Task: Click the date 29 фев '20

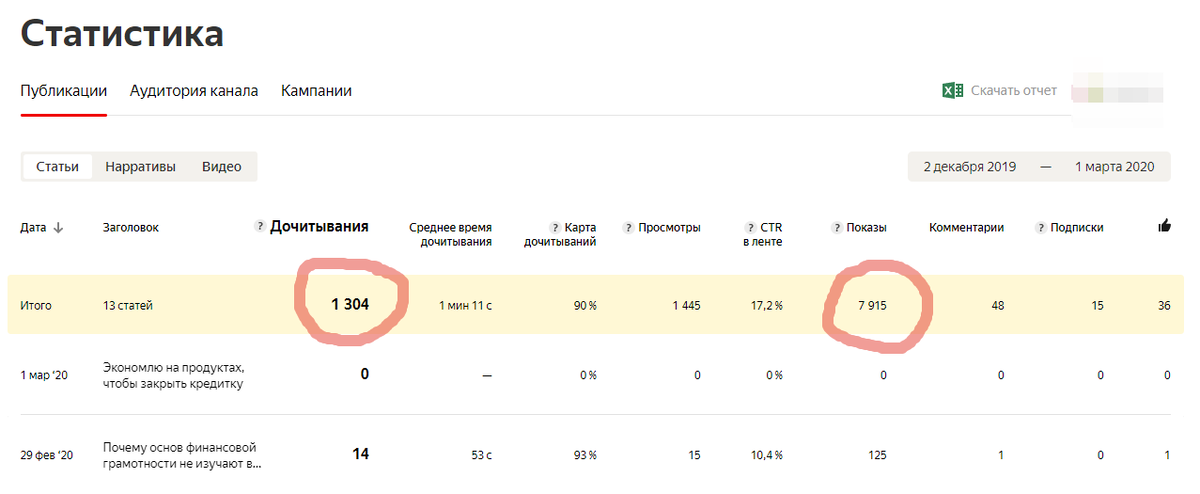Action: pos(47,455)
